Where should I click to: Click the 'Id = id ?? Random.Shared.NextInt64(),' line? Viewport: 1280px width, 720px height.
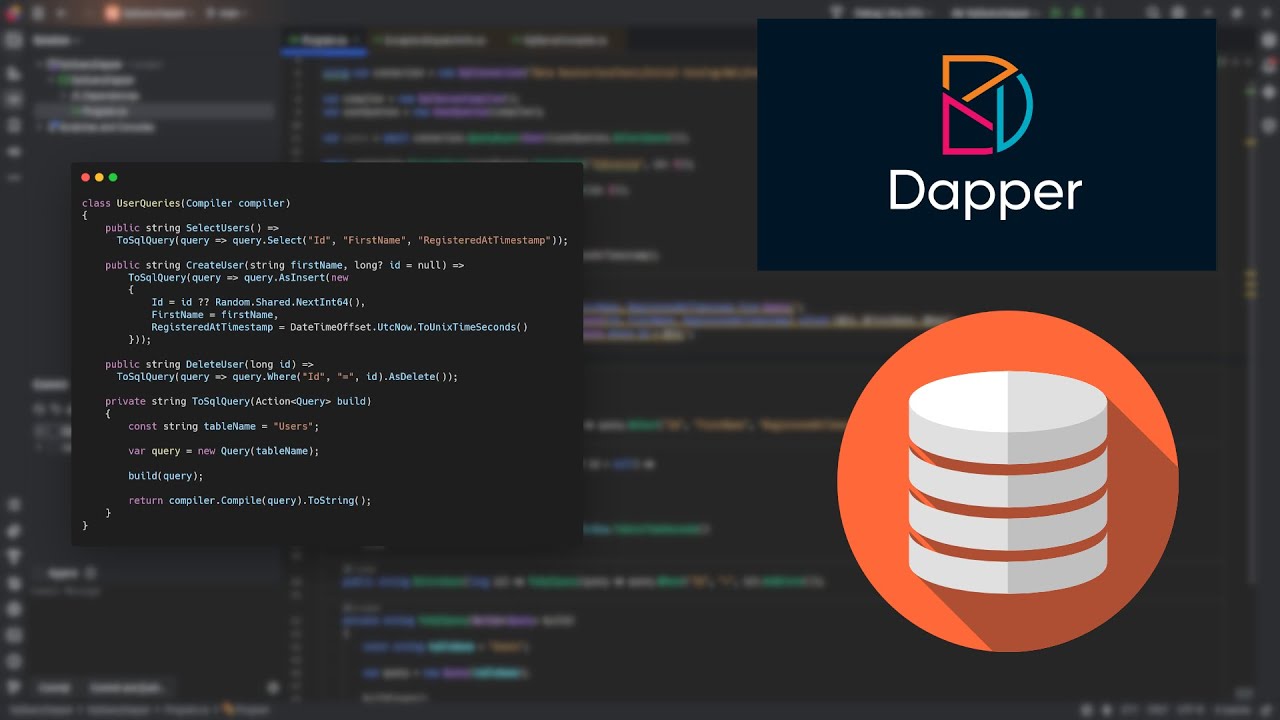(x=259, y=302)
